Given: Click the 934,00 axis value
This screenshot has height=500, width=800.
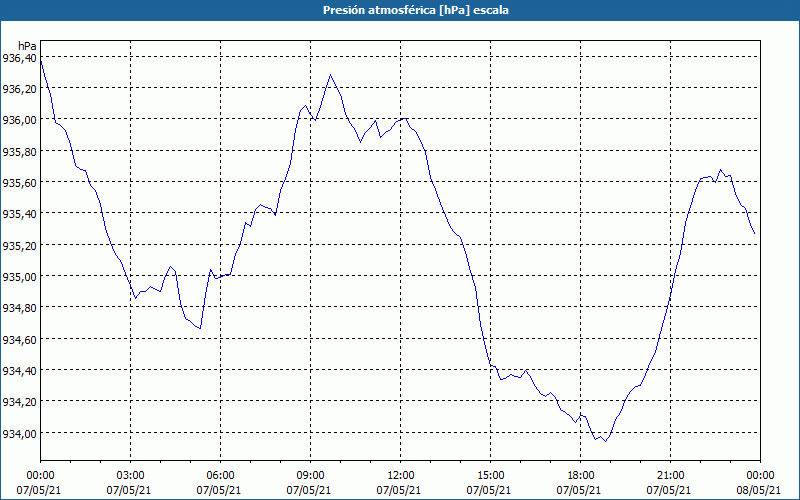Looking at the screenshot, I should (x=20, y=434).
